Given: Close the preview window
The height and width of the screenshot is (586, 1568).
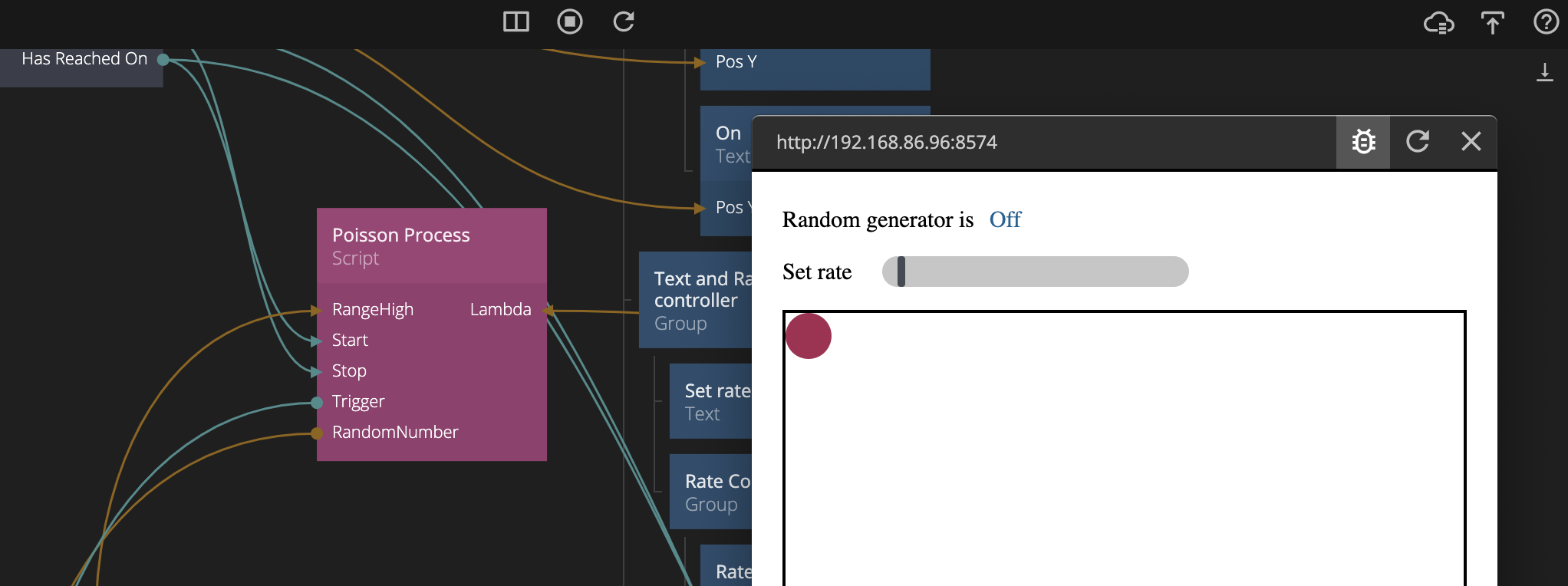Looking at the screenshot, I should click(1471, 142).
